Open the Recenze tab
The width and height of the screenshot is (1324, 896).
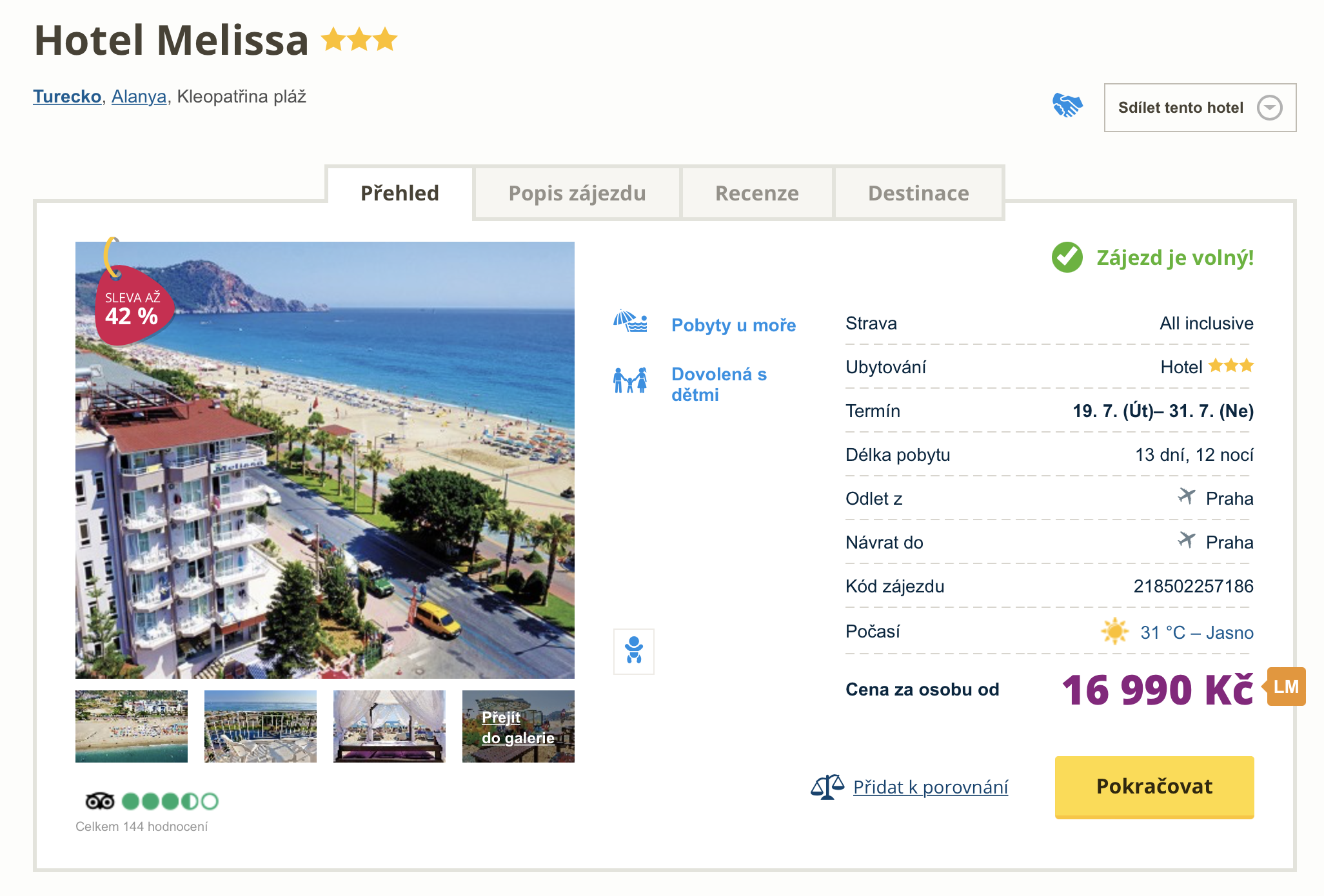[757, 193]
